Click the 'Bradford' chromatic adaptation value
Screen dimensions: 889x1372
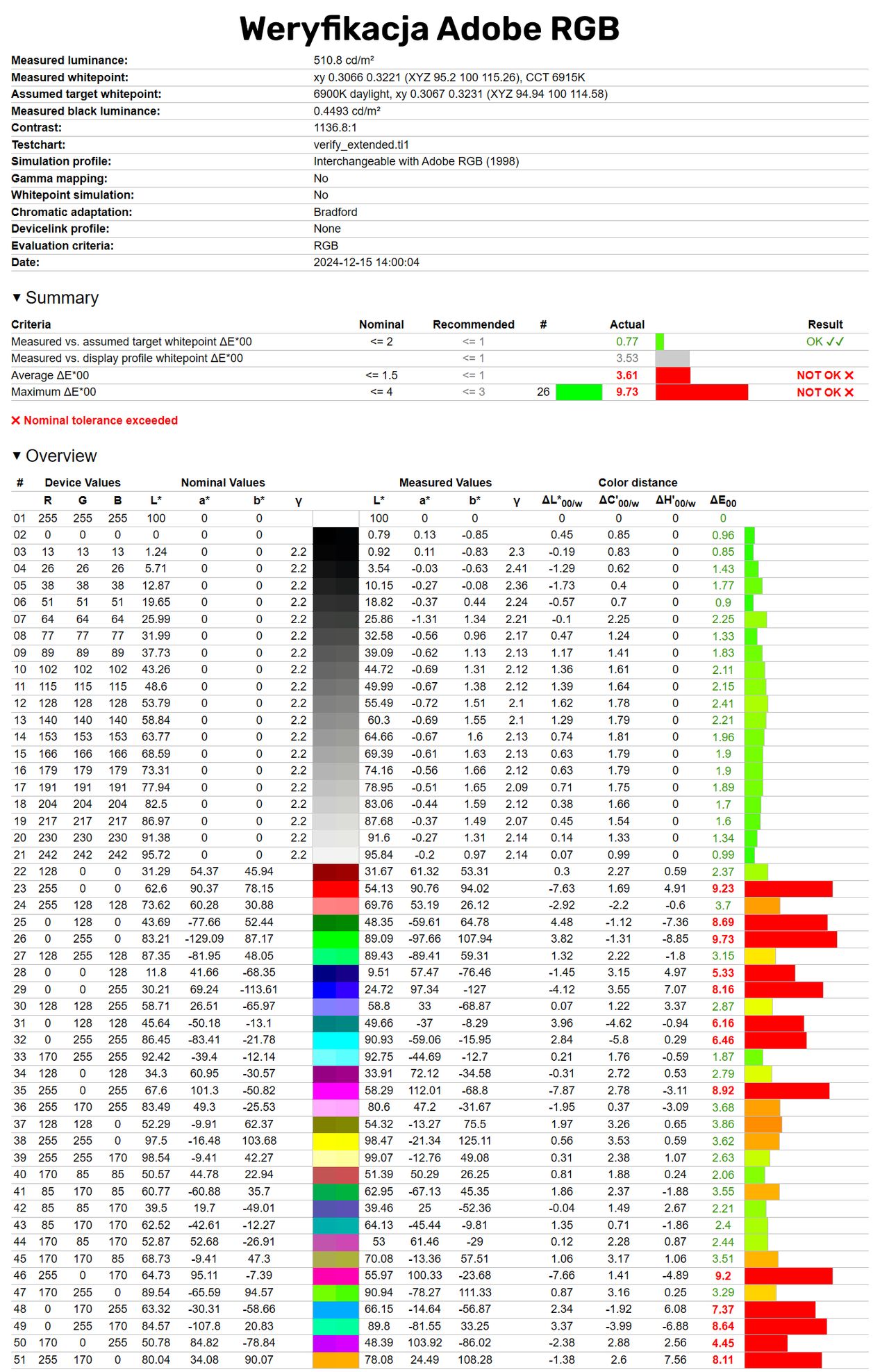[335, 212]
